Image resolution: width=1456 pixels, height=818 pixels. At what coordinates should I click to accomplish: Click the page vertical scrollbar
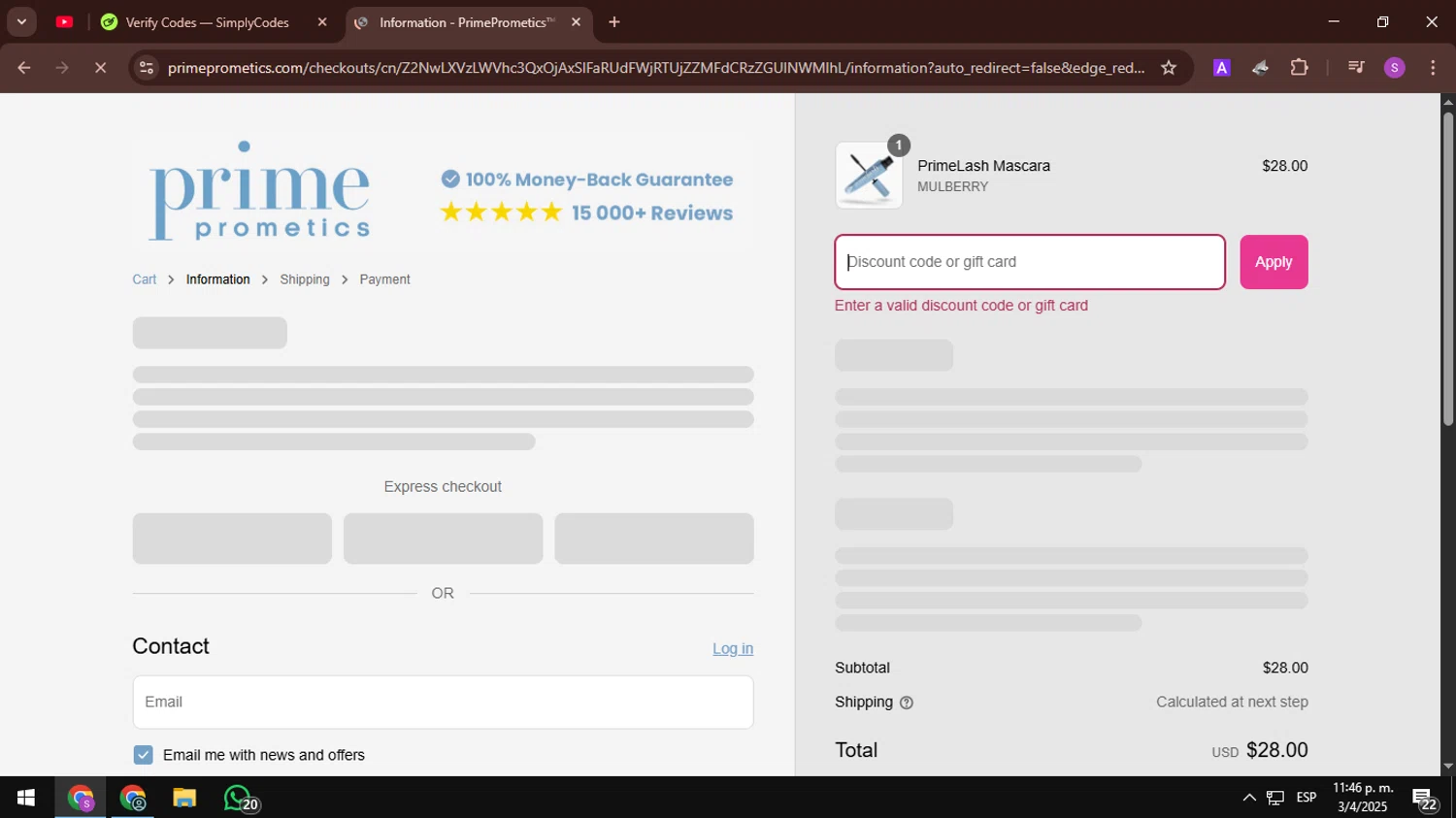[1447, 269]
